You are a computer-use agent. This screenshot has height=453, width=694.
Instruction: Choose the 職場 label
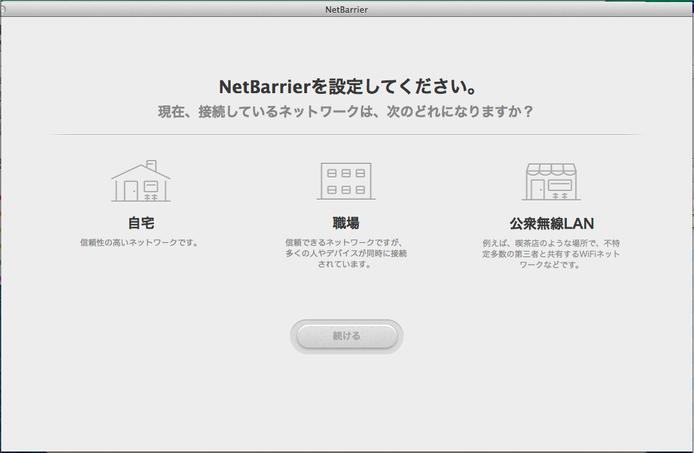pos(346,223)
